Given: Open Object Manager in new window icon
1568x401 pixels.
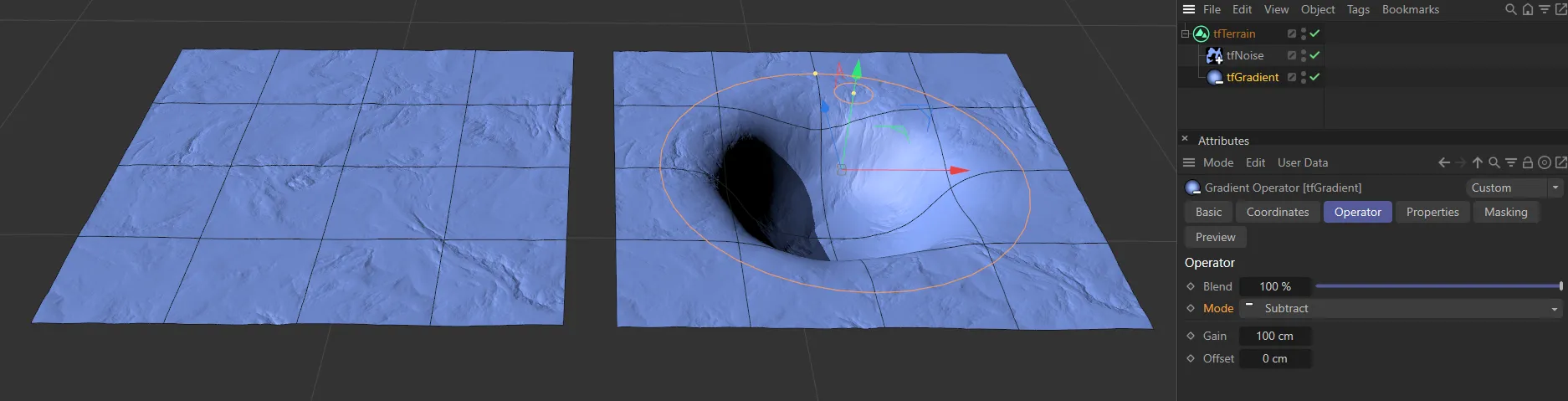Looking at the screenshot, I should point(1560,9).
